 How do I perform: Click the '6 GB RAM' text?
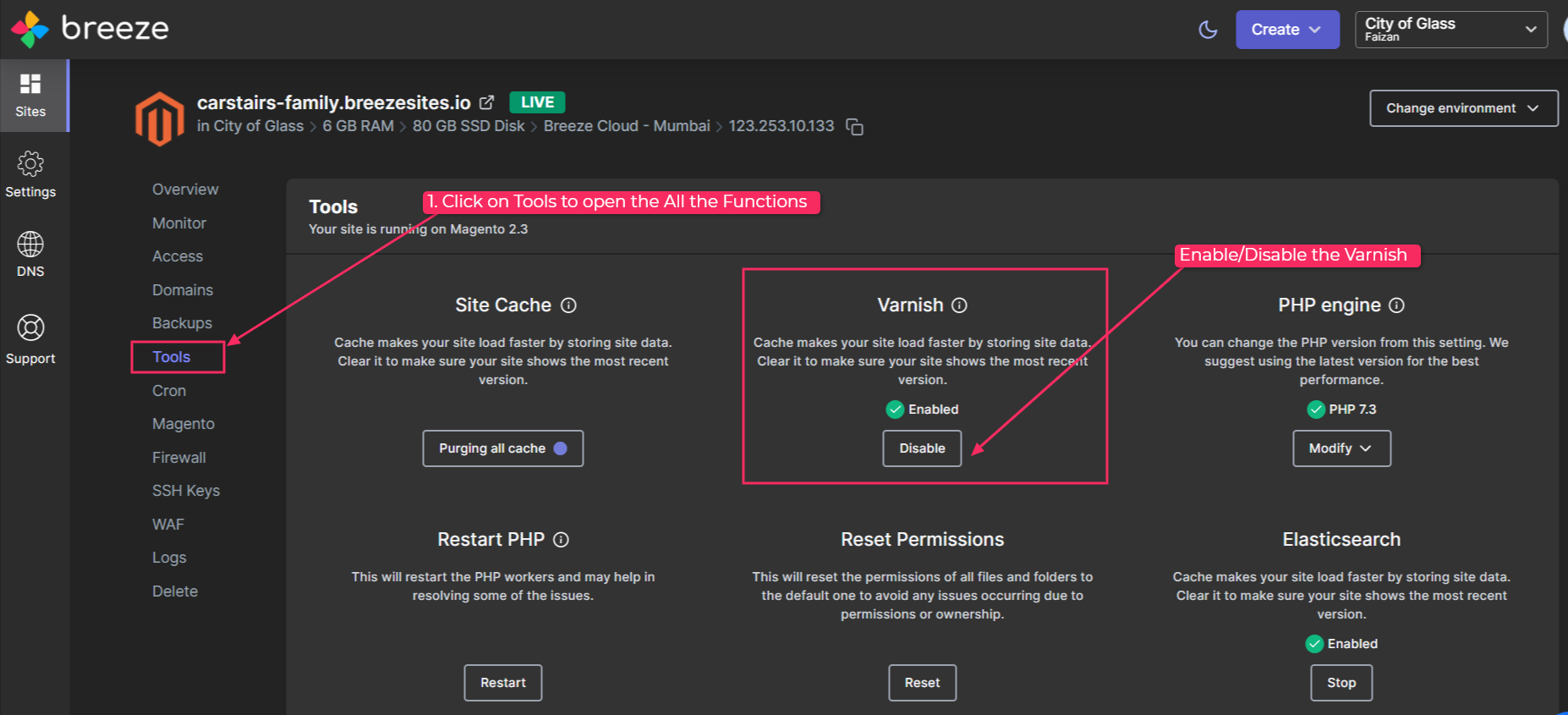pos(358,126)
